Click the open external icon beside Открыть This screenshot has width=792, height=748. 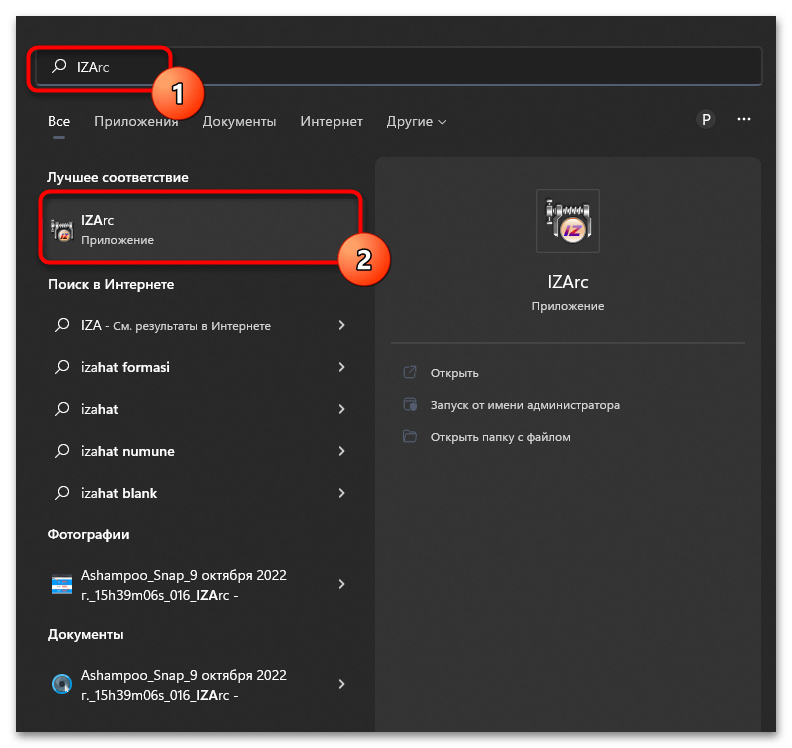[410, 372]
